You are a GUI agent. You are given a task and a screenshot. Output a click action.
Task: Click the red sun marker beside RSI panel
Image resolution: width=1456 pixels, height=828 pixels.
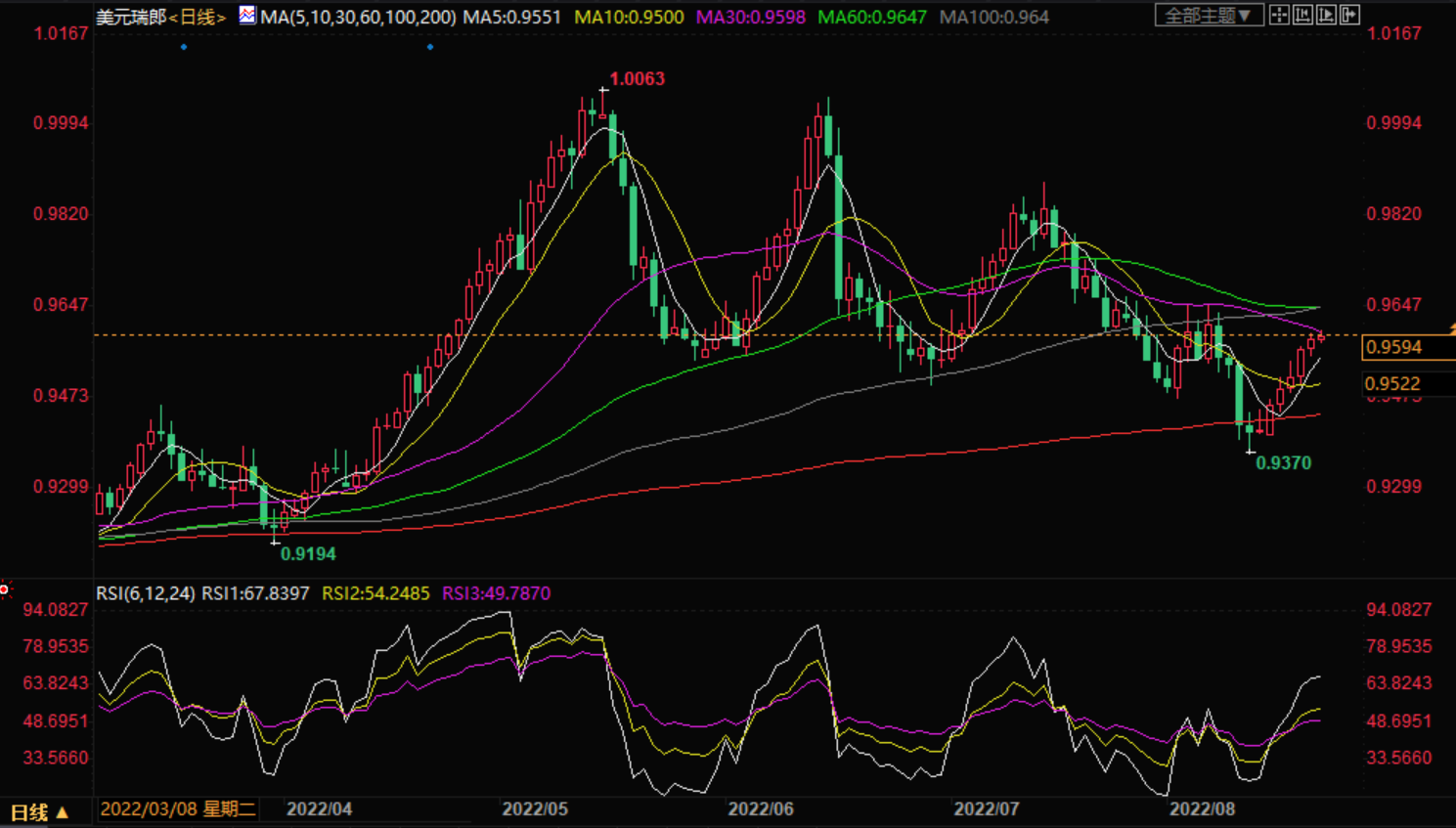click(5, 589)
